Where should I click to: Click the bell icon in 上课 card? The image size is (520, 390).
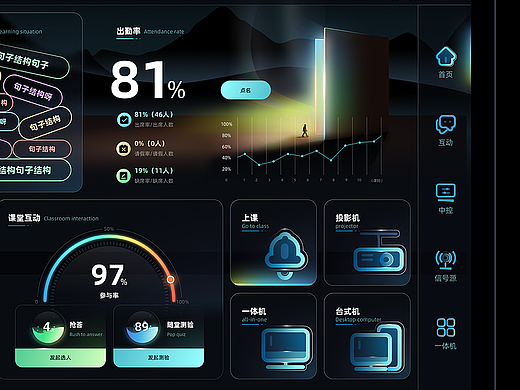point(285,255)
